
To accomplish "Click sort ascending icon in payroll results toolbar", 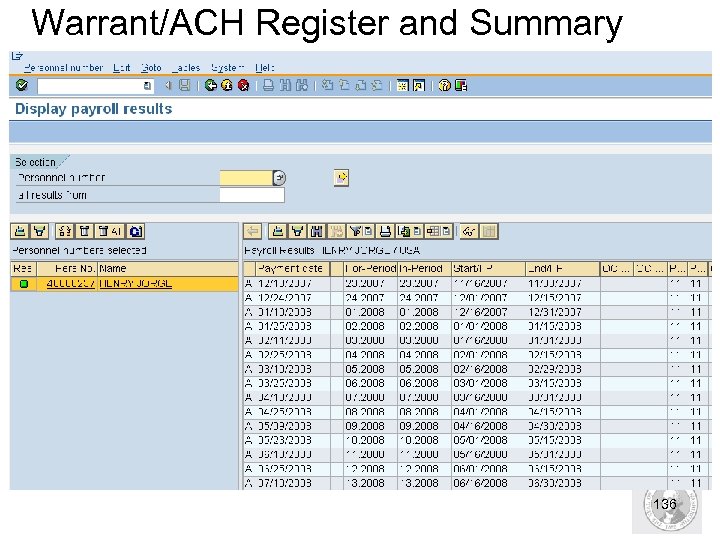I will (x=278, y=231).
